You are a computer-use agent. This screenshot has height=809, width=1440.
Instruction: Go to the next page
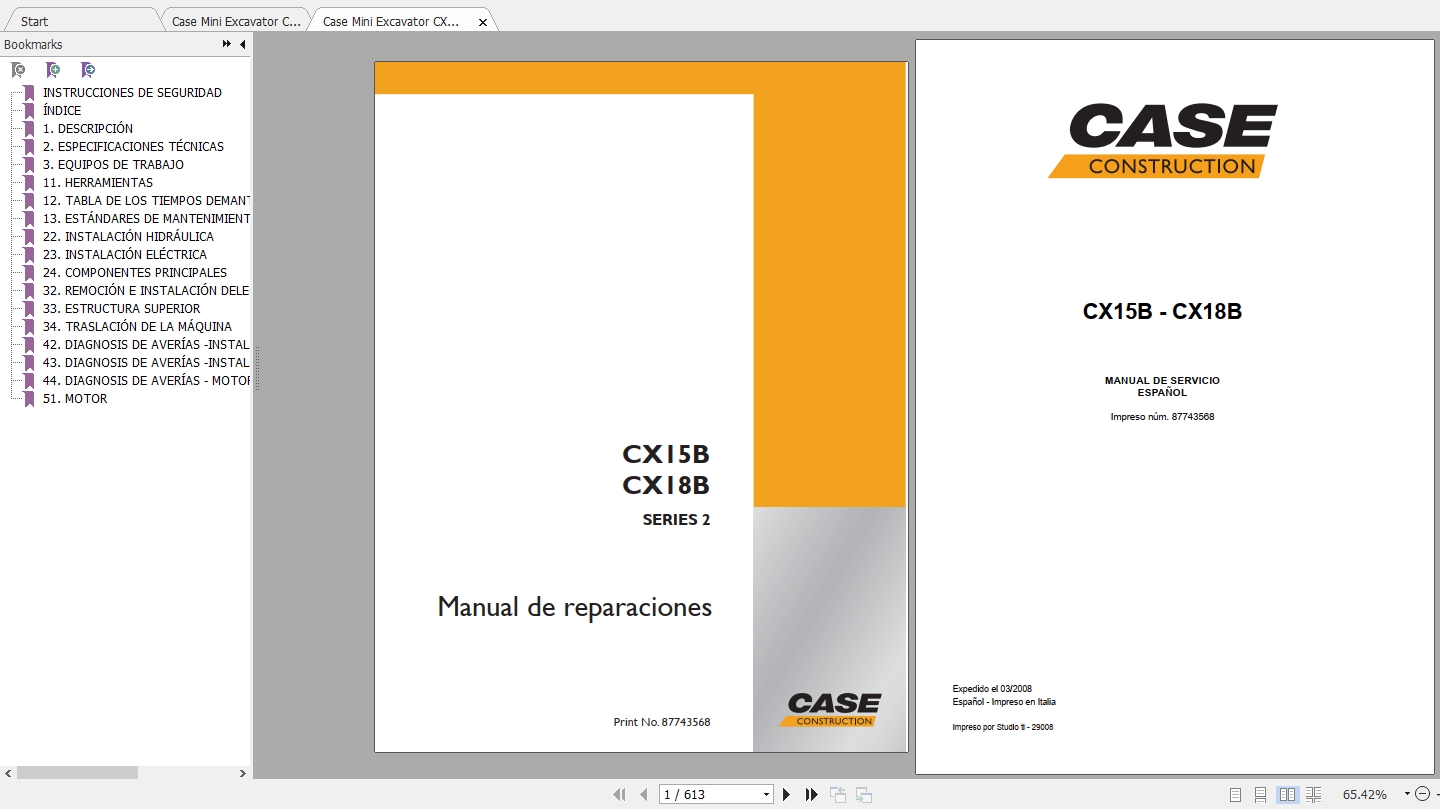pos(786,795)
